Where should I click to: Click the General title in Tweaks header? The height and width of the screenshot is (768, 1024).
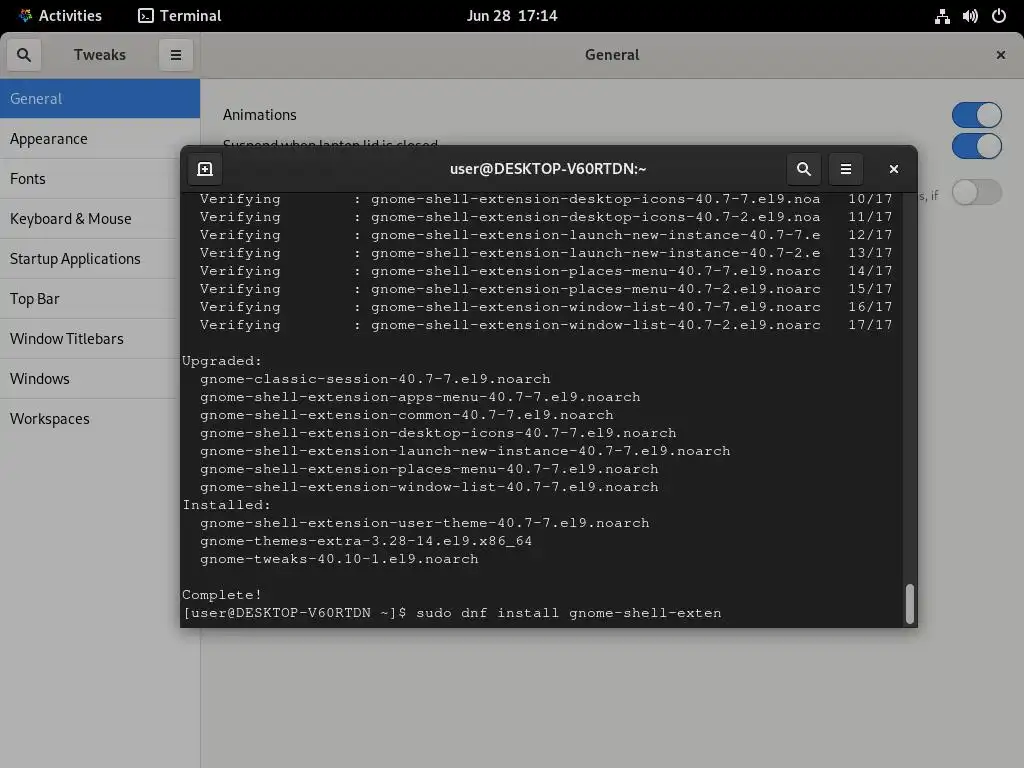click(612, 55)
